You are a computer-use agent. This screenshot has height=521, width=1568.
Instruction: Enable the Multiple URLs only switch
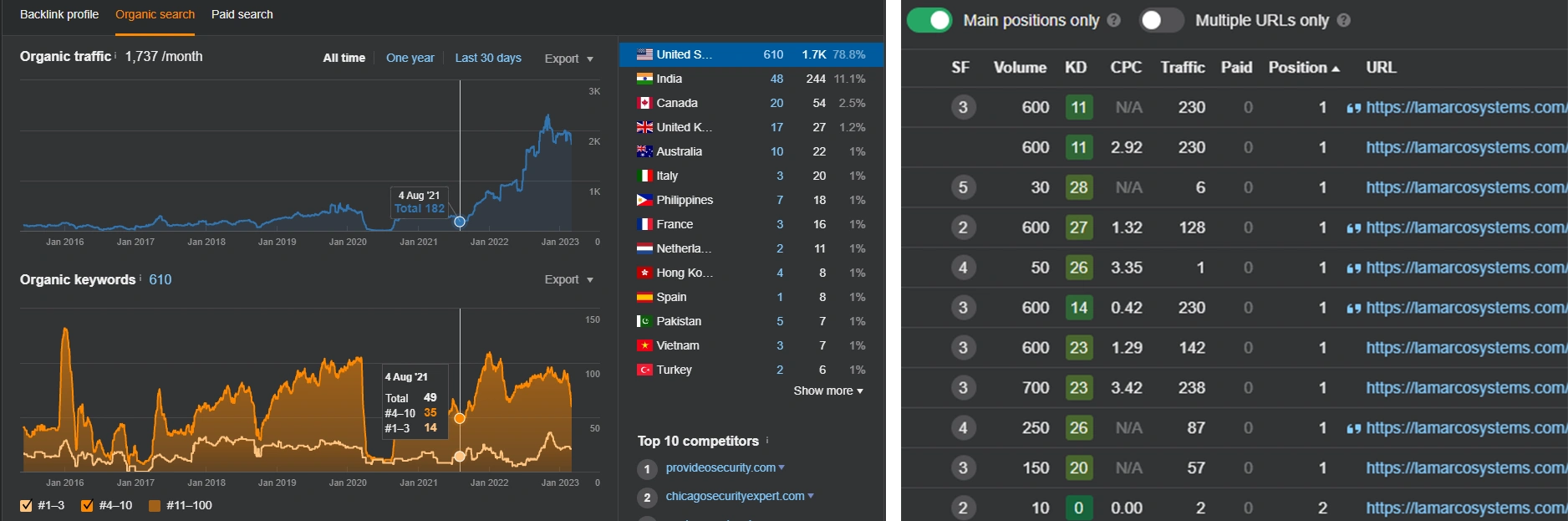click(1162, 20)
